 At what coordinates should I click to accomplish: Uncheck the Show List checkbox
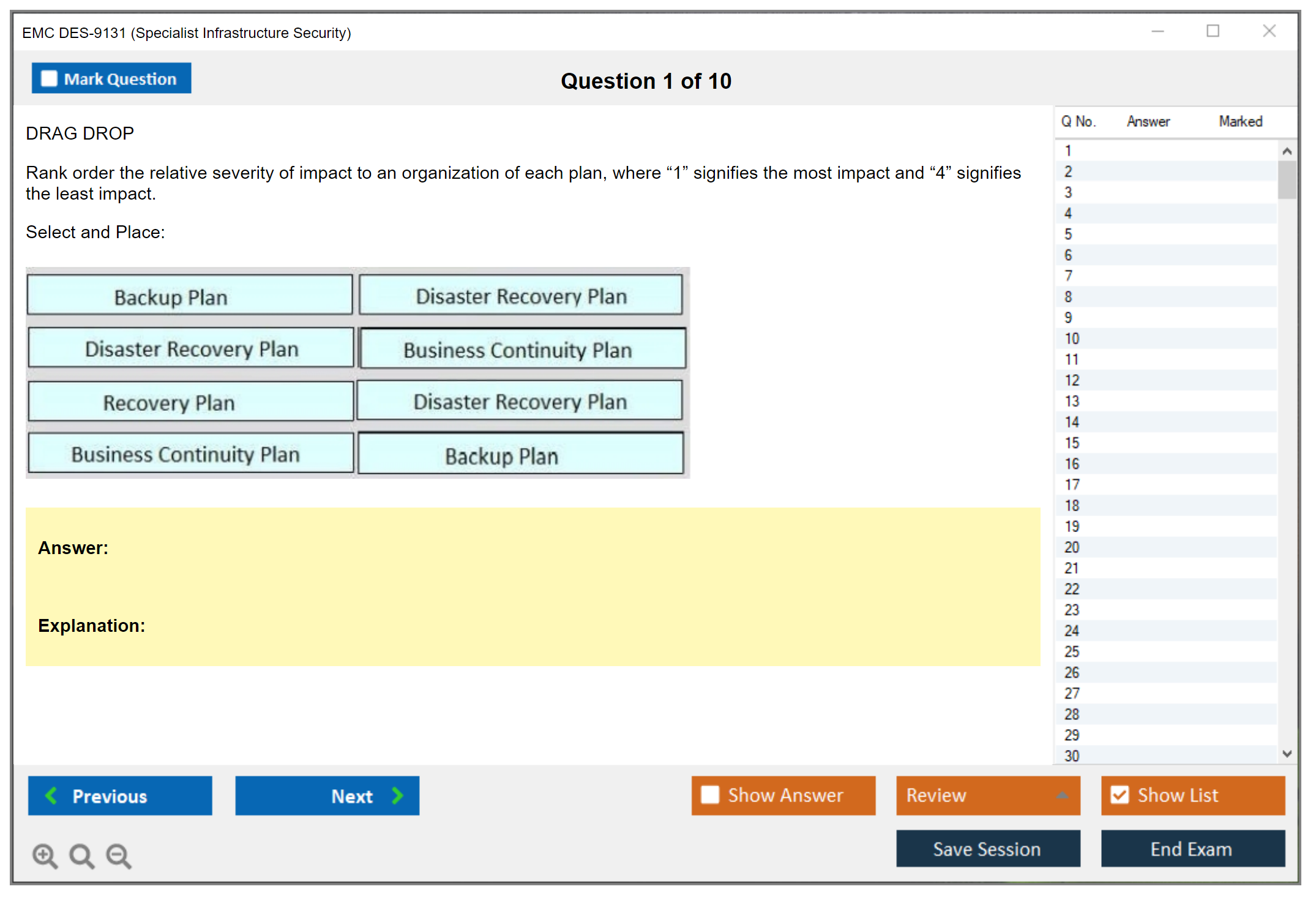pyautogui.click(x=1120, y=795)
